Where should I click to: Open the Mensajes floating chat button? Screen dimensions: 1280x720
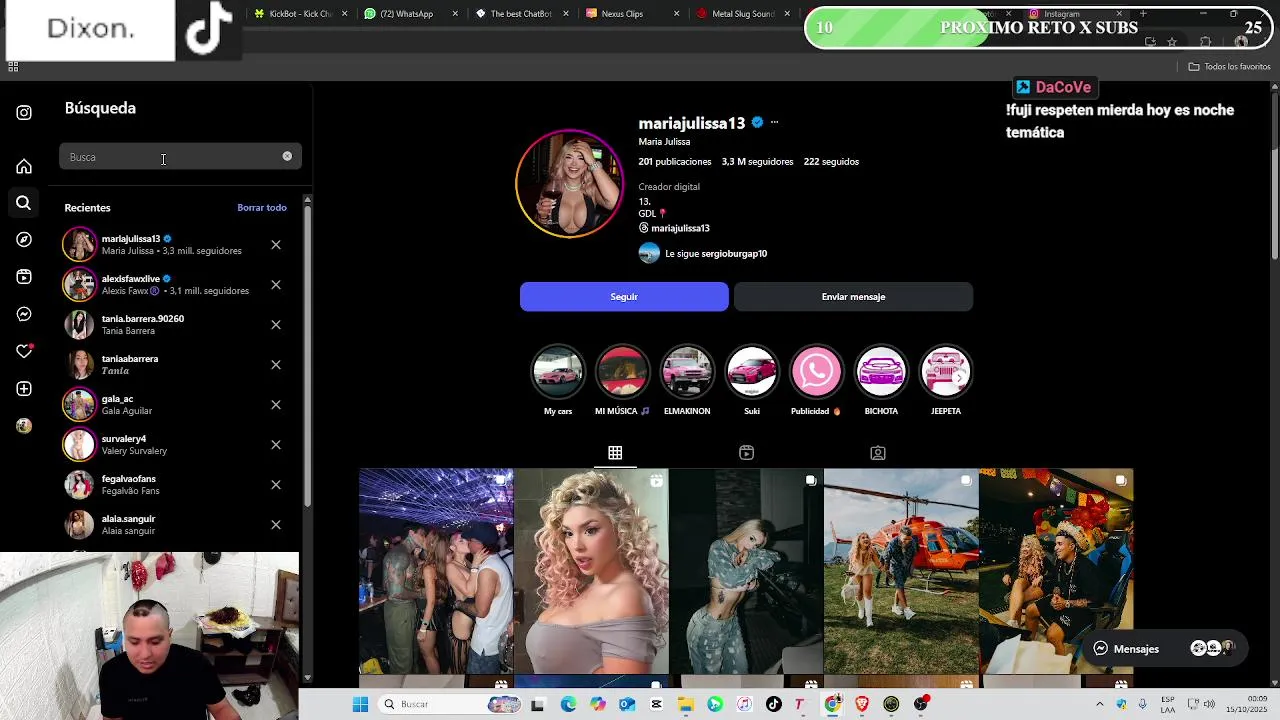pos(1165,649)
